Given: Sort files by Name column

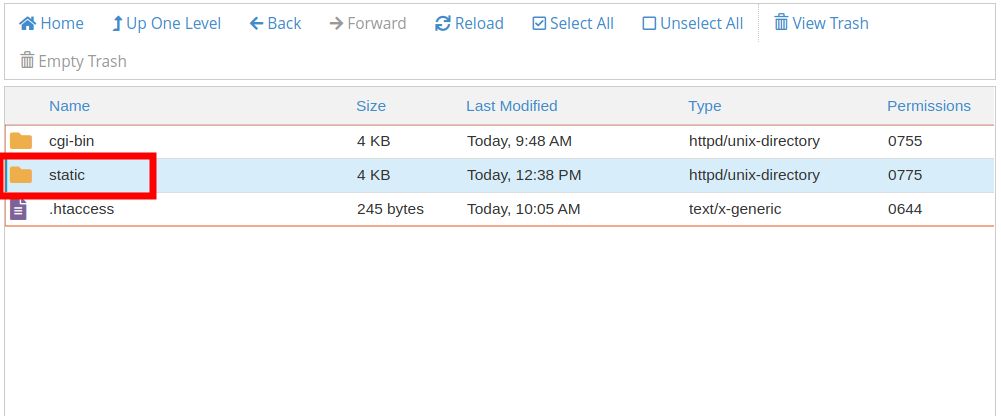Looking at the screenshot, I should 70,106.
